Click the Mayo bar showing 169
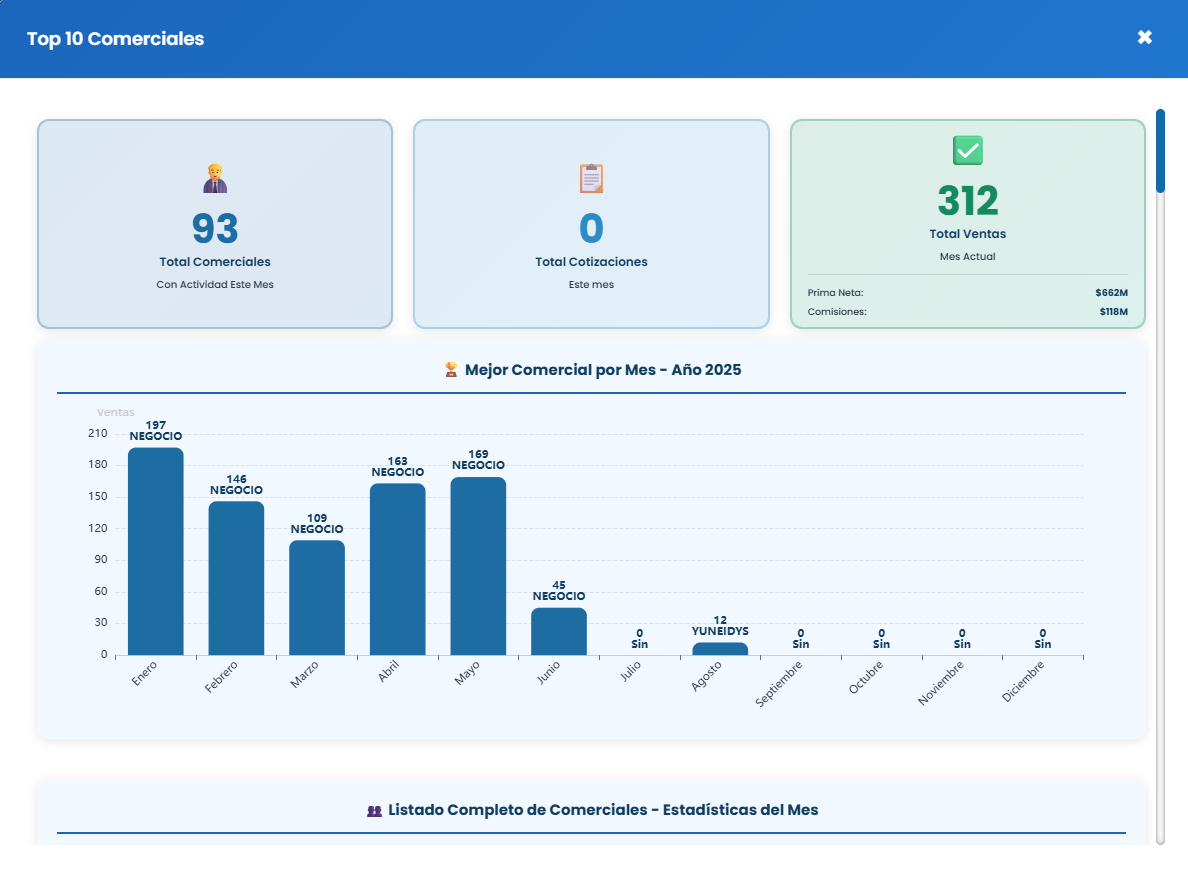Viewport: 1188px width, 871px height. 478,566
